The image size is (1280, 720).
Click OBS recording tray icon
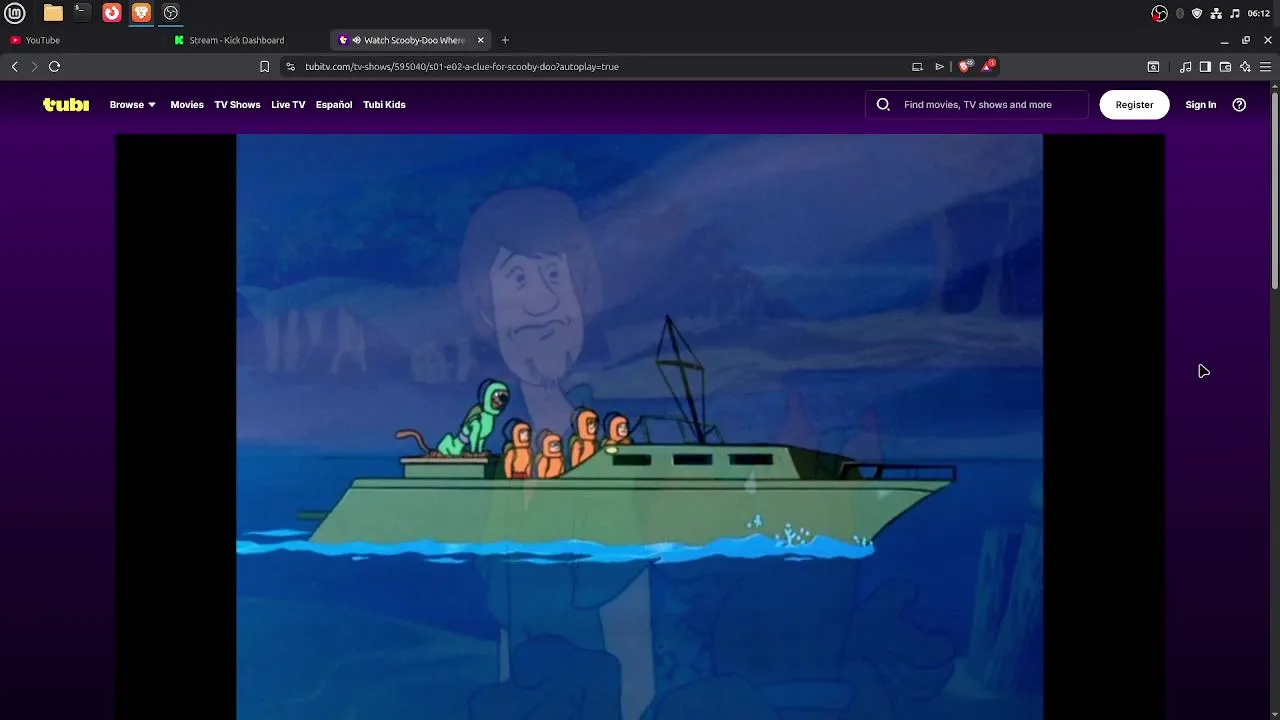[x=1159, y=13]
